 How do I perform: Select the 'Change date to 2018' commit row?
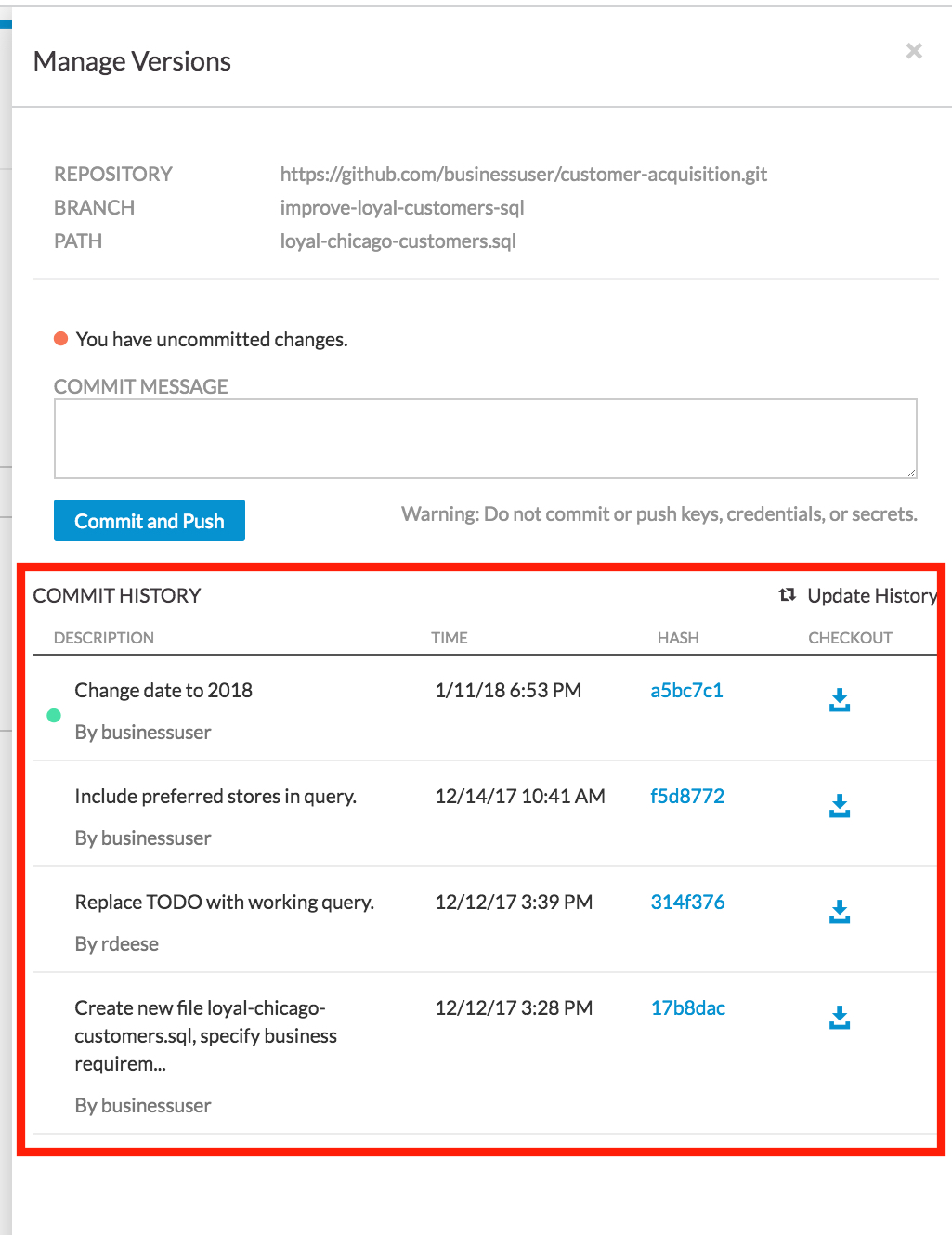[163, 691]
